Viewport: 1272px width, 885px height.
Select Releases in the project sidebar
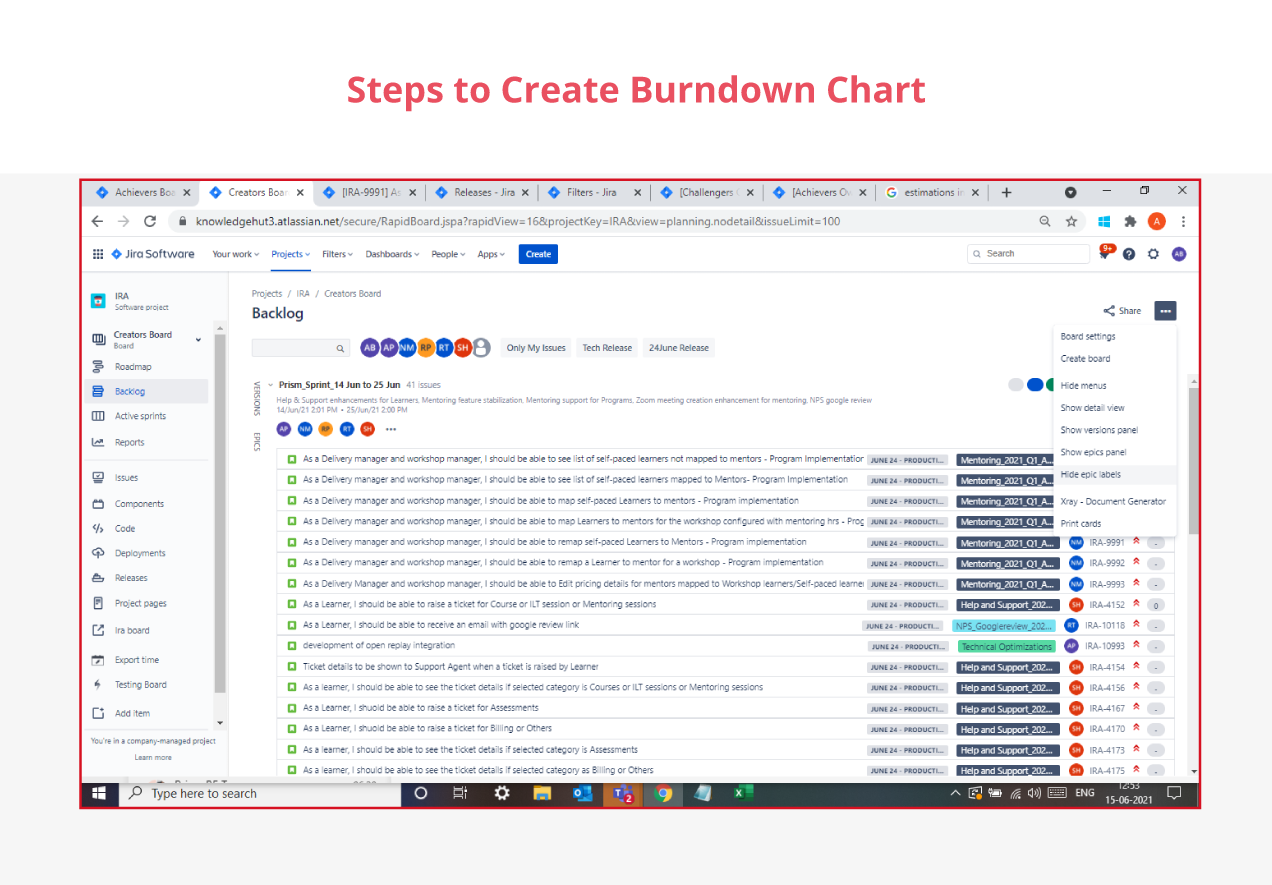(129, 578)
